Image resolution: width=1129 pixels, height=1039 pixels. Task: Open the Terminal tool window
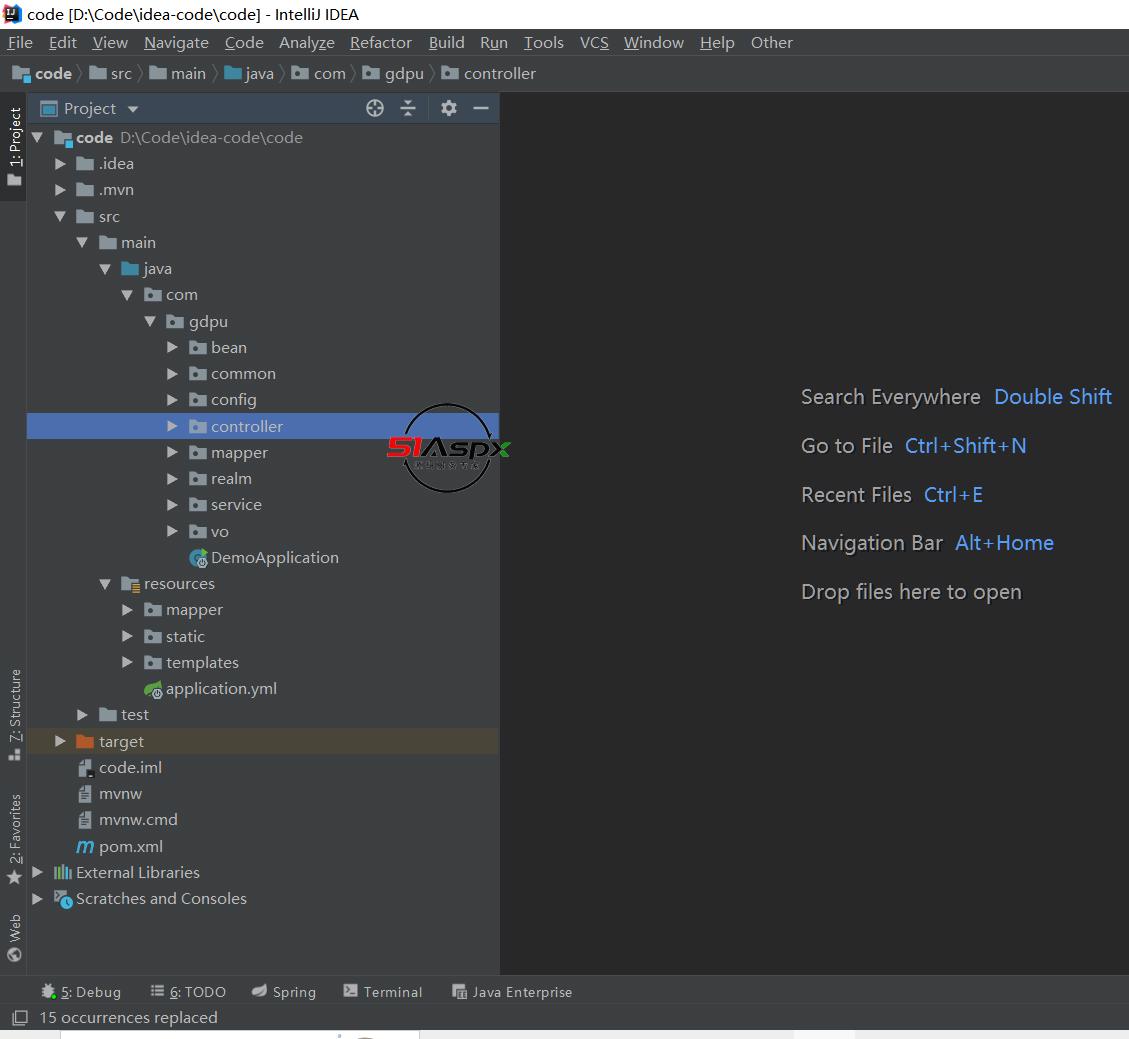click(x=383, y=992)
